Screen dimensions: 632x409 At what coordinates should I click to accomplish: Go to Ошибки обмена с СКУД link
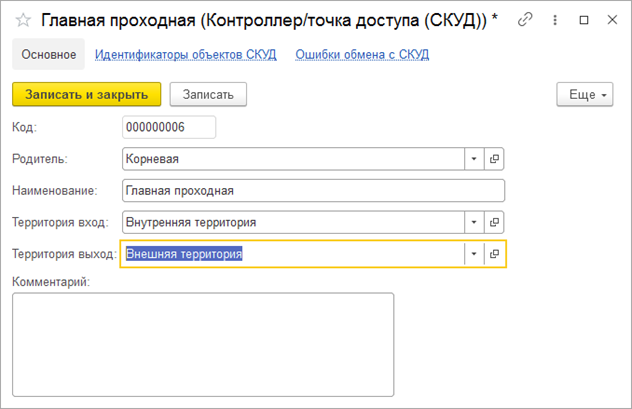pyautogui.click(x=362, y=54)
